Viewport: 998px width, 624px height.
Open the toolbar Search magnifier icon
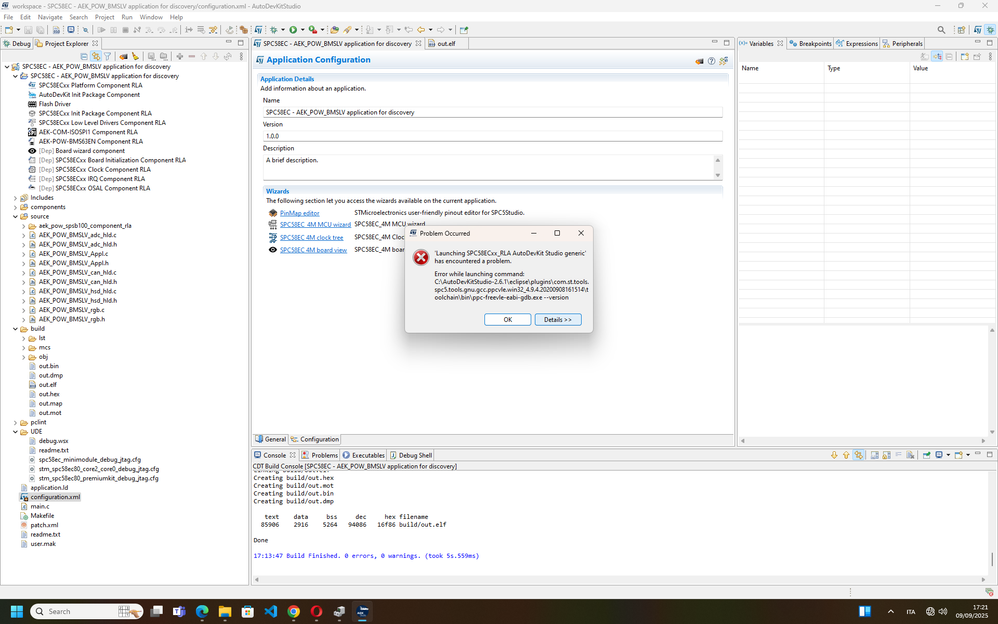point(941,29)
